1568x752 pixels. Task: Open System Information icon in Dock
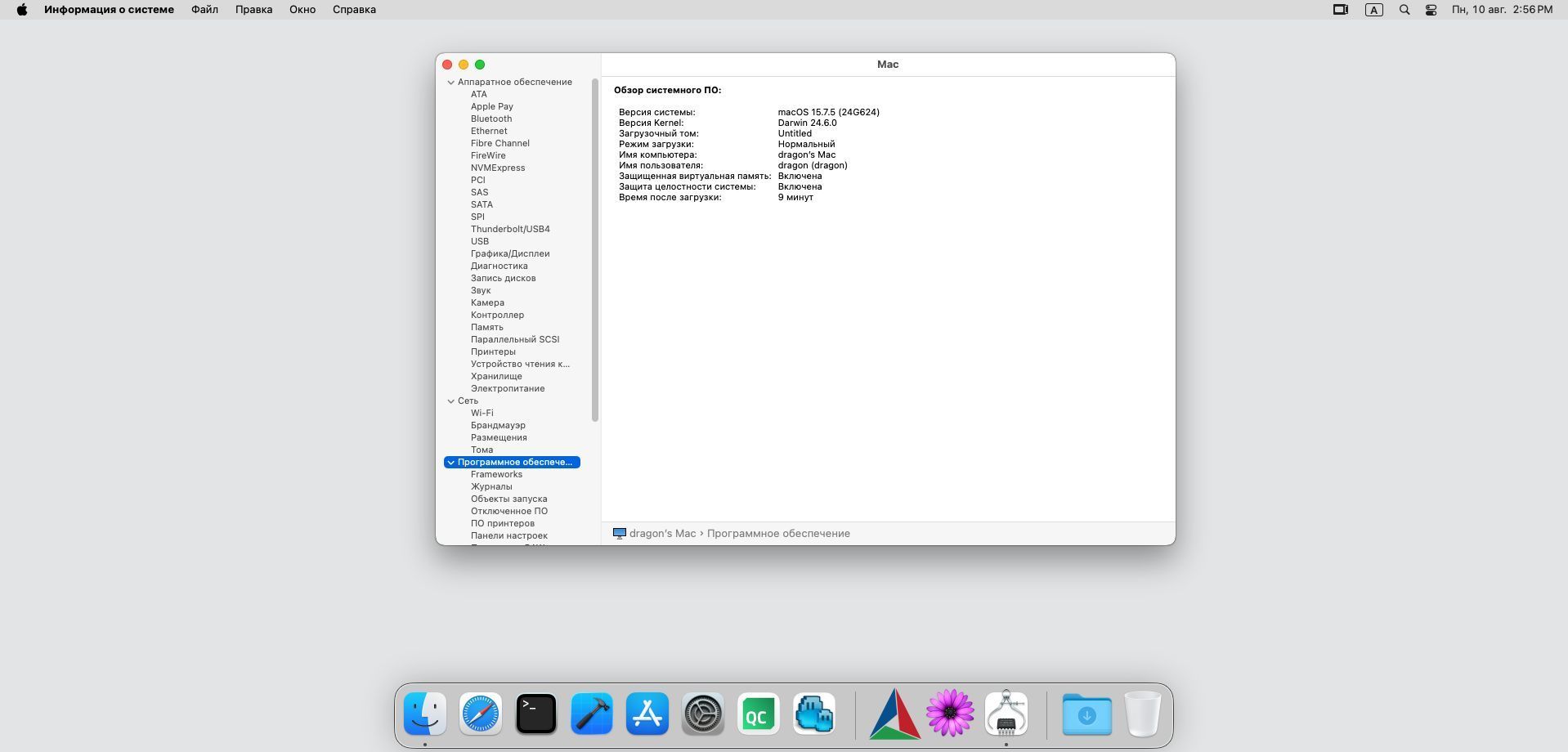1006,714
